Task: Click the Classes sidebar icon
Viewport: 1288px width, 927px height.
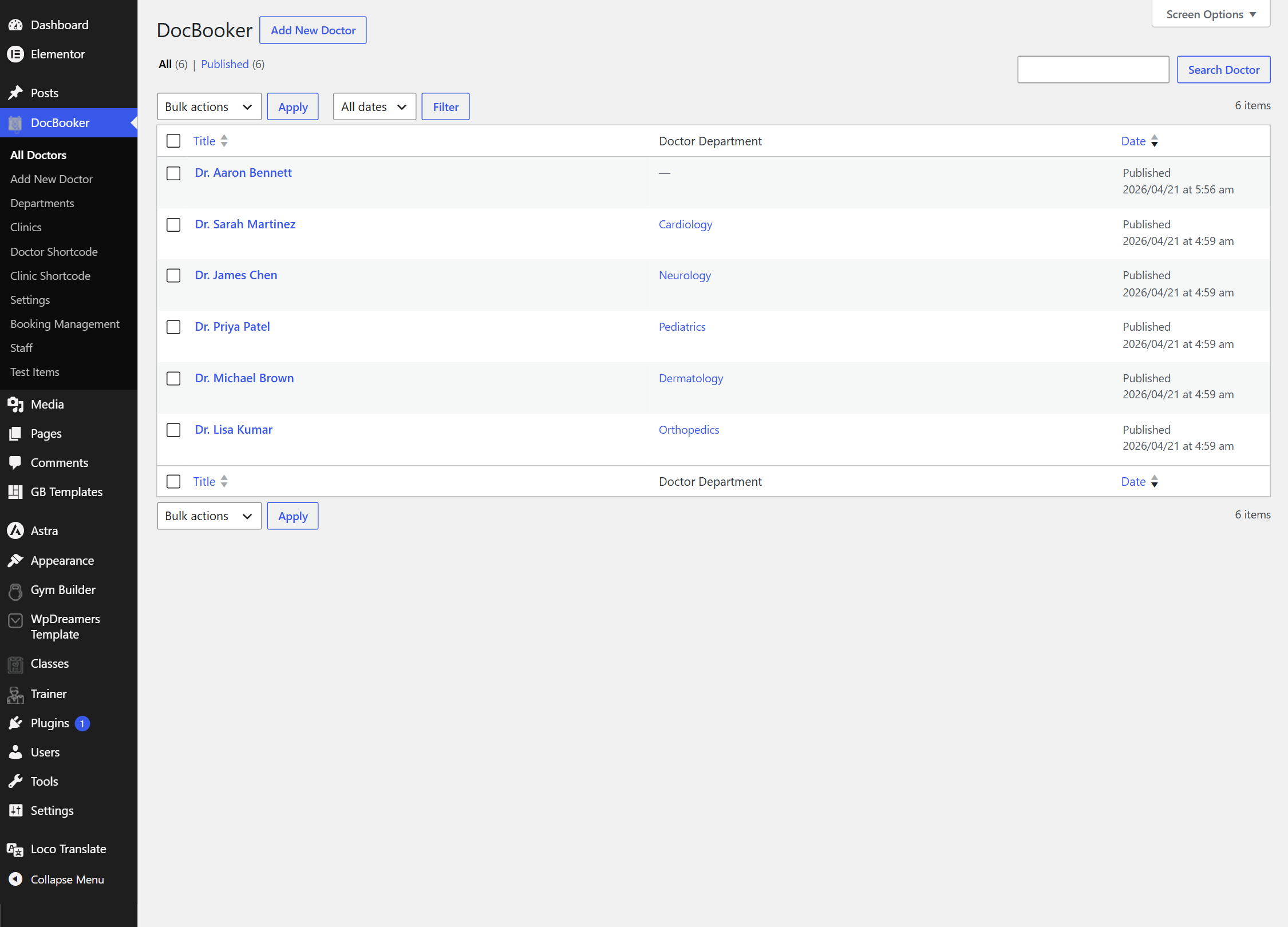Action: pyautogui.click(x=15, y=664)
